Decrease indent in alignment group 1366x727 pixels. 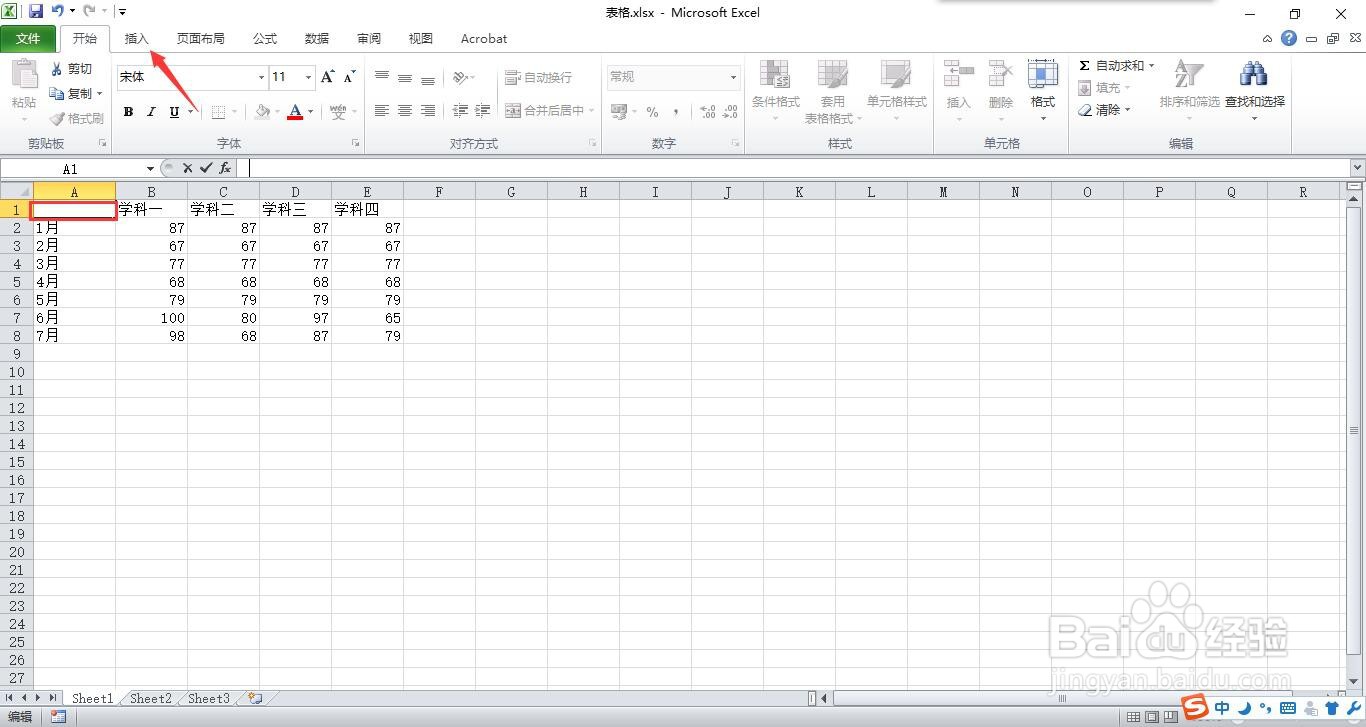460,111
